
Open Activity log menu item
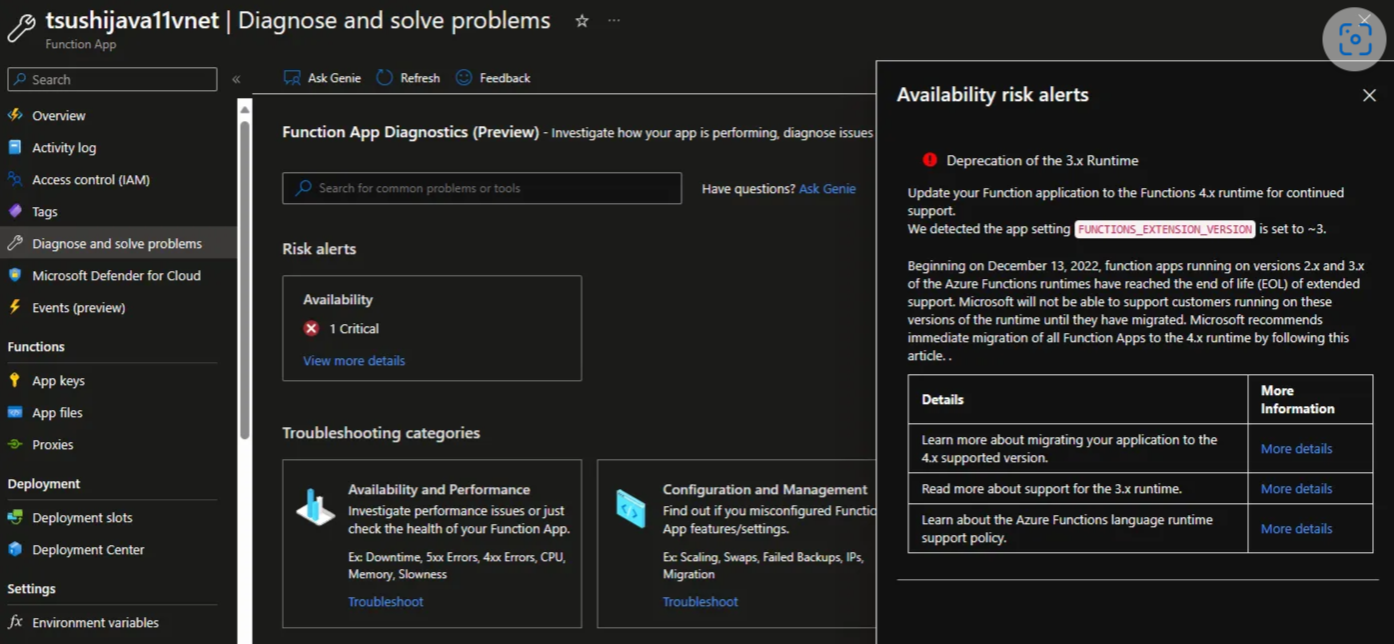[x=64, y=148]
